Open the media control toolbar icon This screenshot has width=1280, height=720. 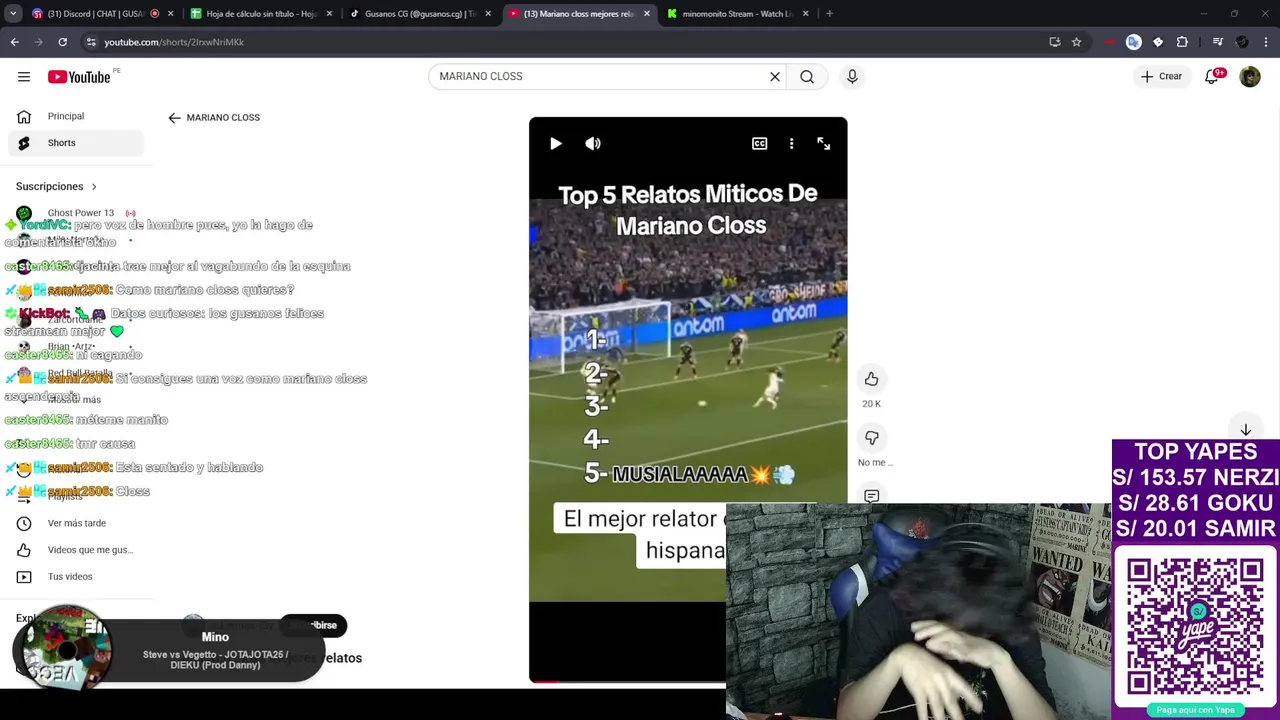(1217, 42)
